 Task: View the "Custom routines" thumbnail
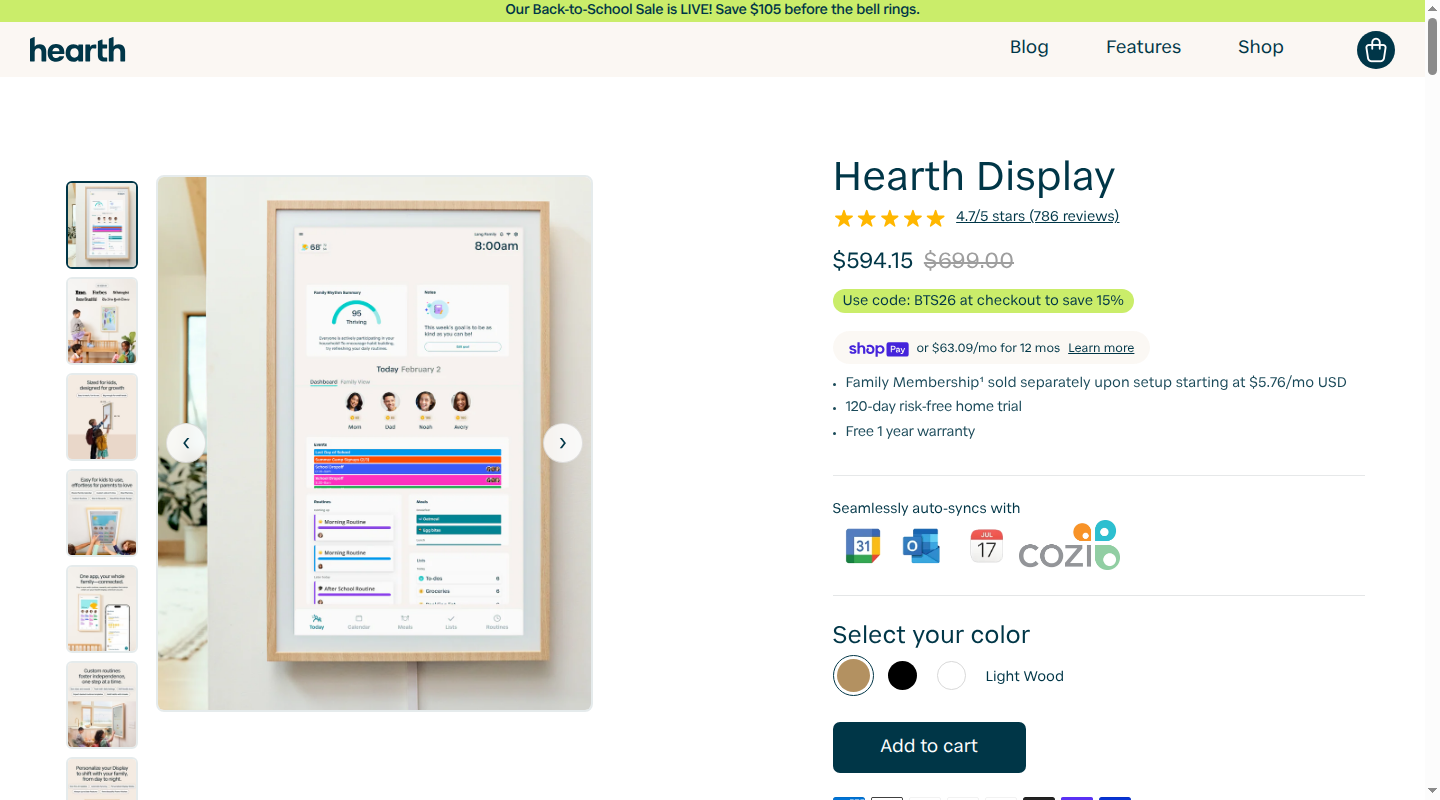[x=102, y=705]
